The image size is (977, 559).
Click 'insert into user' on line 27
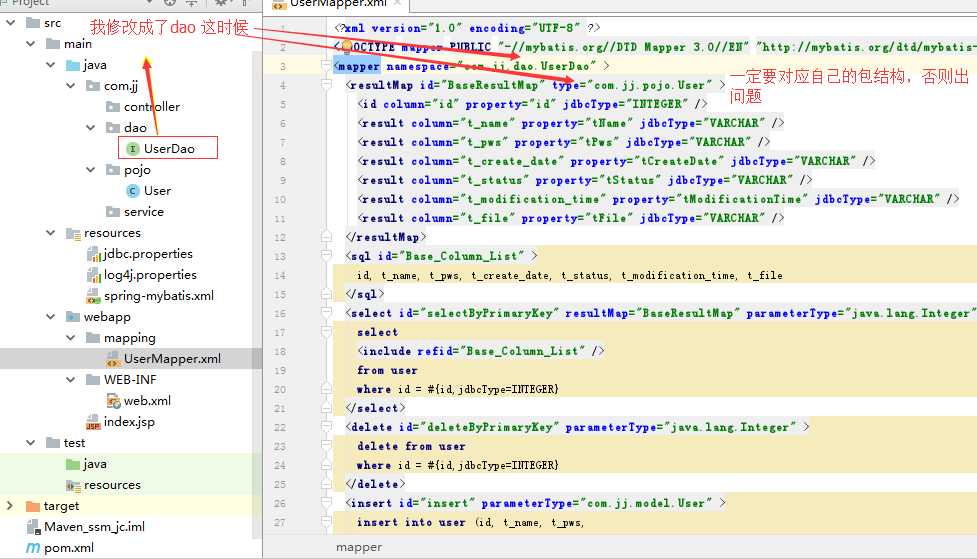(x=411, y=522)
